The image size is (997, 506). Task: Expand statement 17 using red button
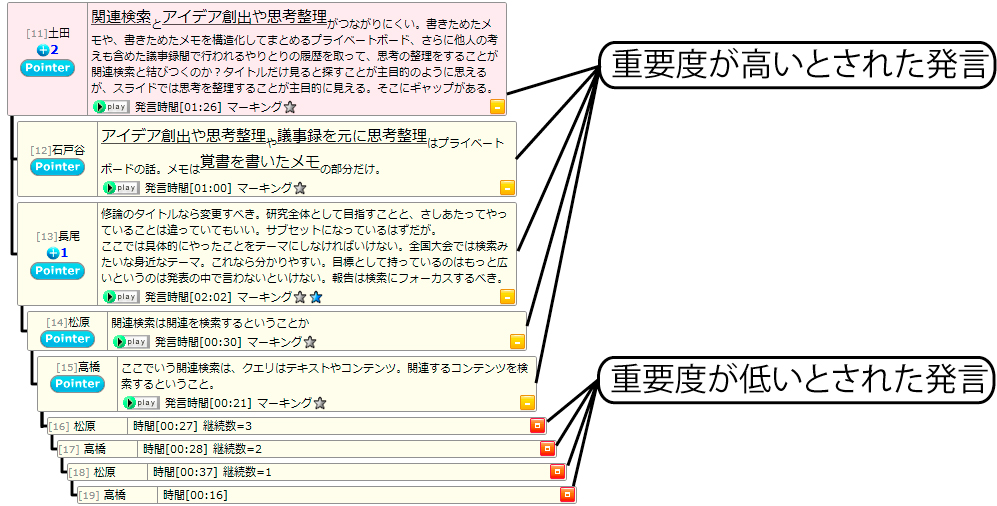[x=547, y=449]
